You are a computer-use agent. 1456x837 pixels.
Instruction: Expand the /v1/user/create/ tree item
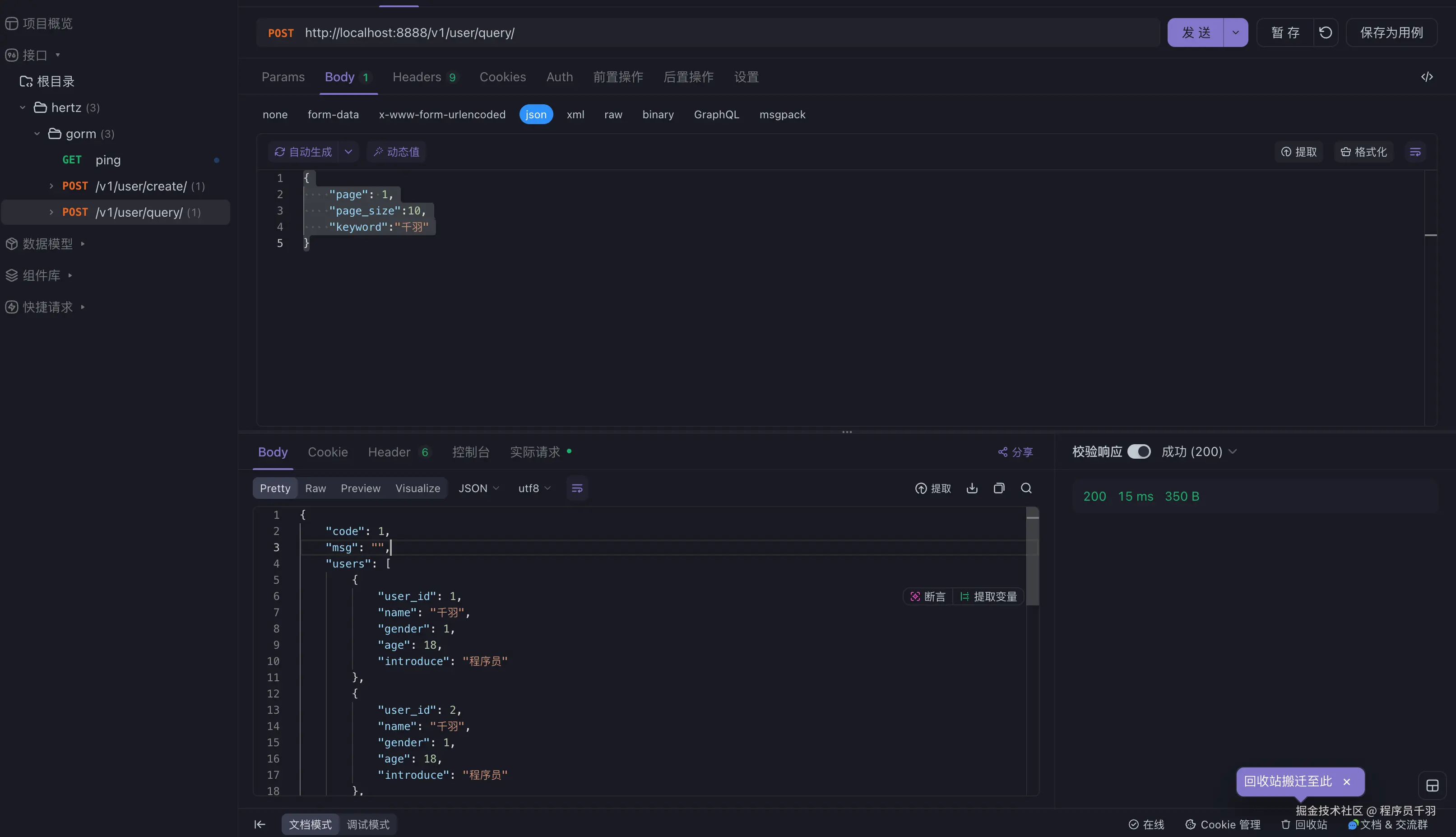[51, 186]
